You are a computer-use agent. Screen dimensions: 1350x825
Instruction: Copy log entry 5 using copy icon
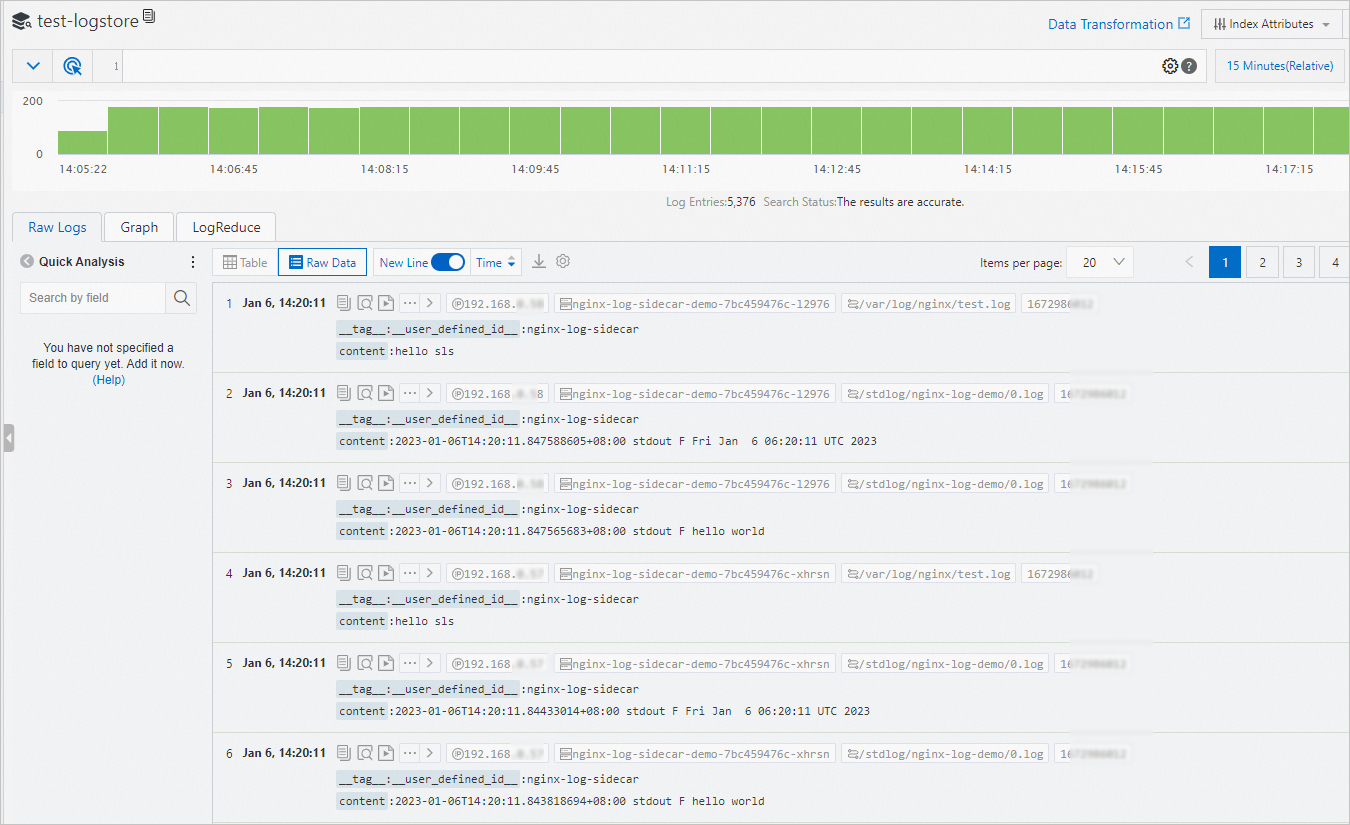344,663
